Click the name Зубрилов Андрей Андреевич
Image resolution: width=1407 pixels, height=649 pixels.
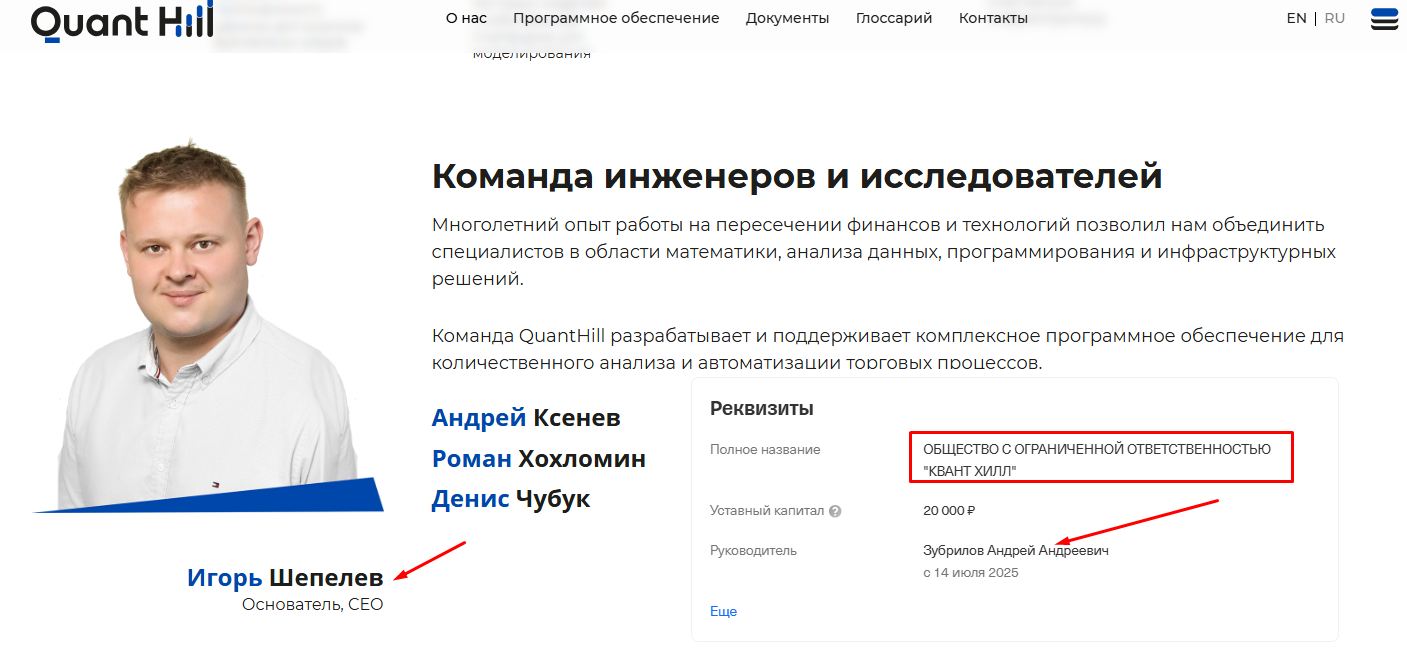click(x=1016, y=550)
